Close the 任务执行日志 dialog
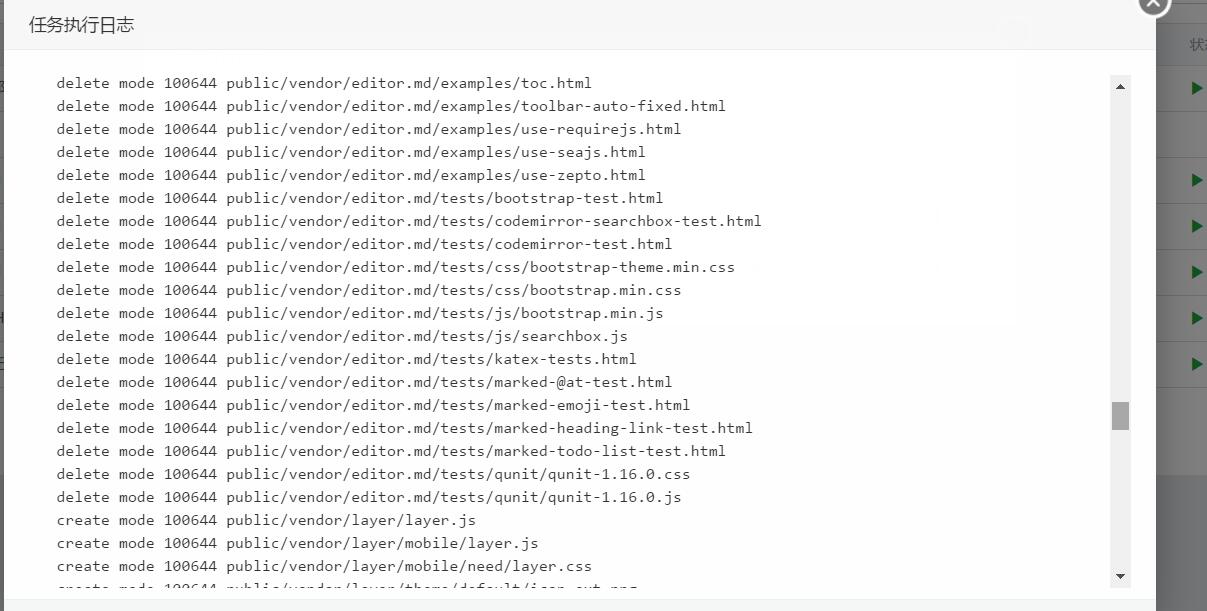This screenshot has width=1207, height=611. (x=1154, y=3)
